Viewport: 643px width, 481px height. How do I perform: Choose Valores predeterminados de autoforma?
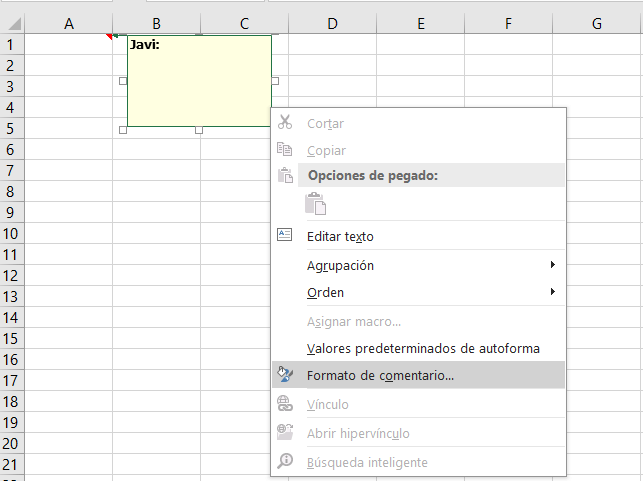(423, 348)
